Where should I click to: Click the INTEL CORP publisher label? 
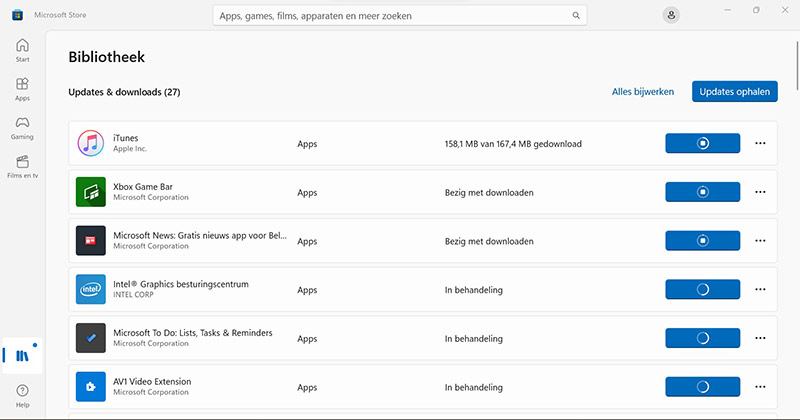(133, 294)
